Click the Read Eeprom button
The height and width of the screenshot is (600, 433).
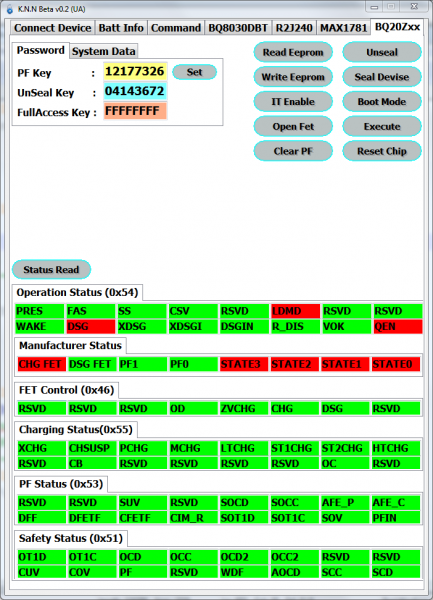[x=293, y=52]
